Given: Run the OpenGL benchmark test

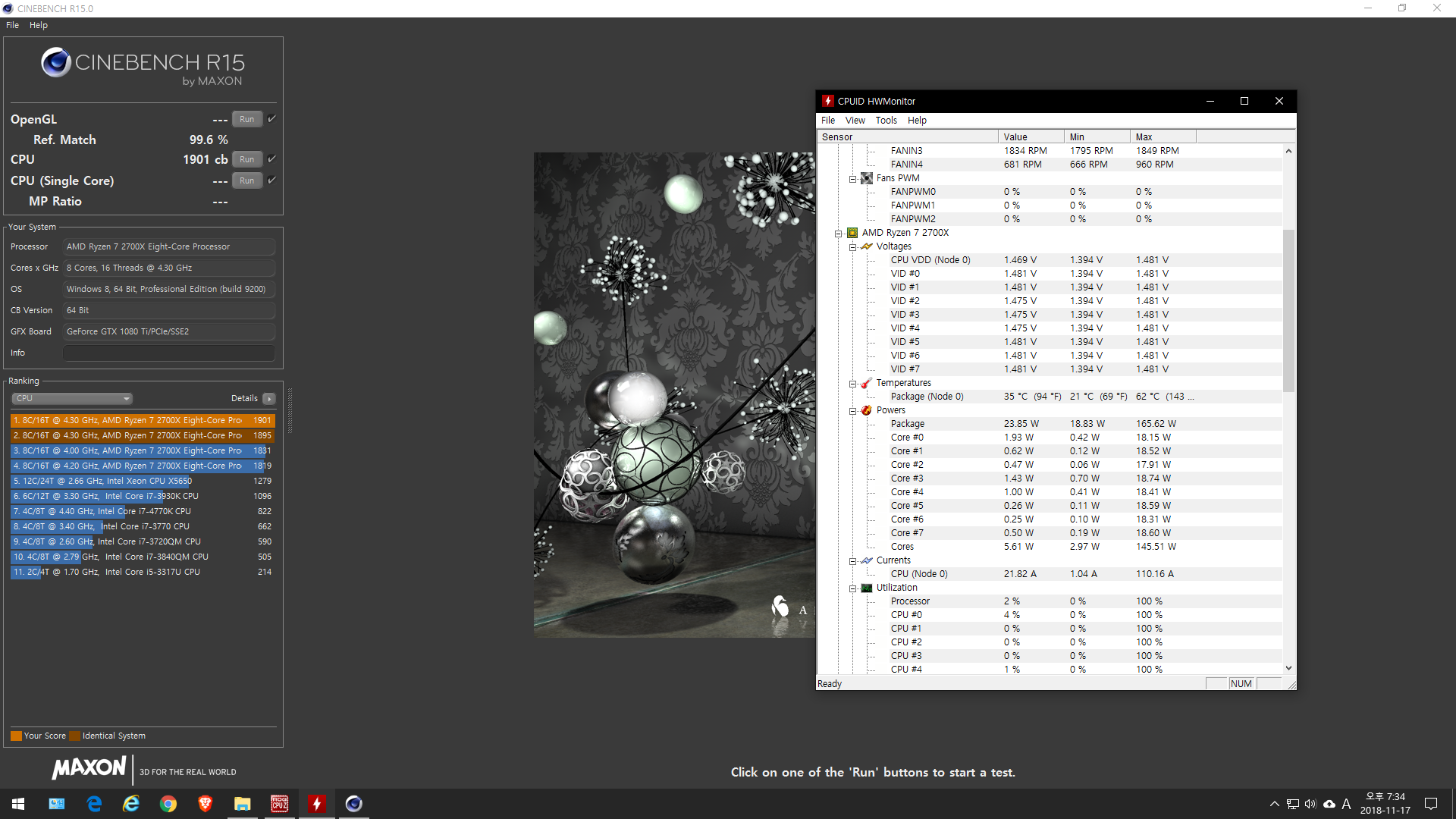Looking at the screenshot, I should click(x=246, y=119).
